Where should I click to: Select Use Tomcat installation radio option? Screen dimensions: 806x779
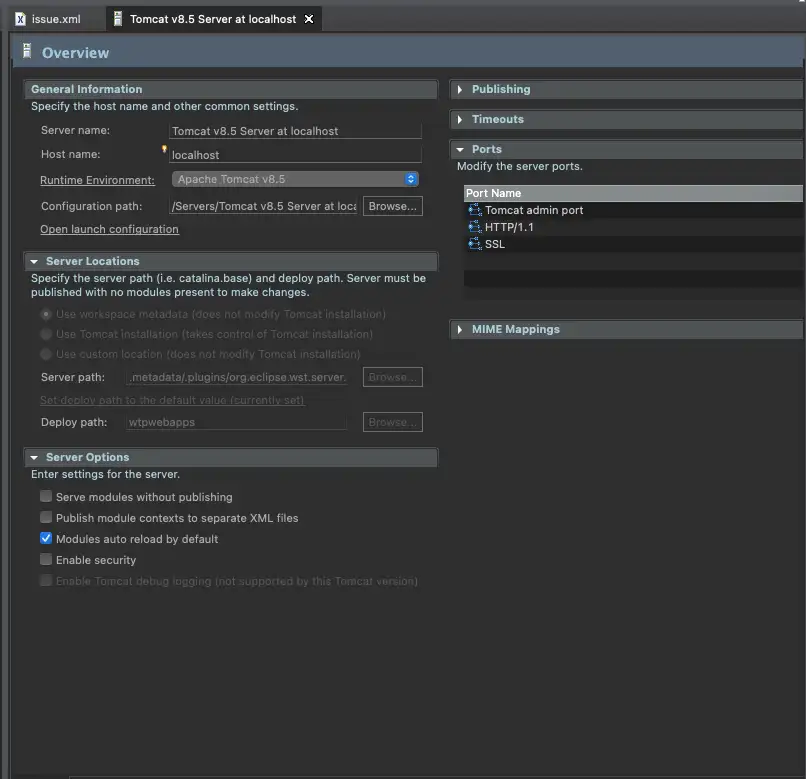pos(46,334)
